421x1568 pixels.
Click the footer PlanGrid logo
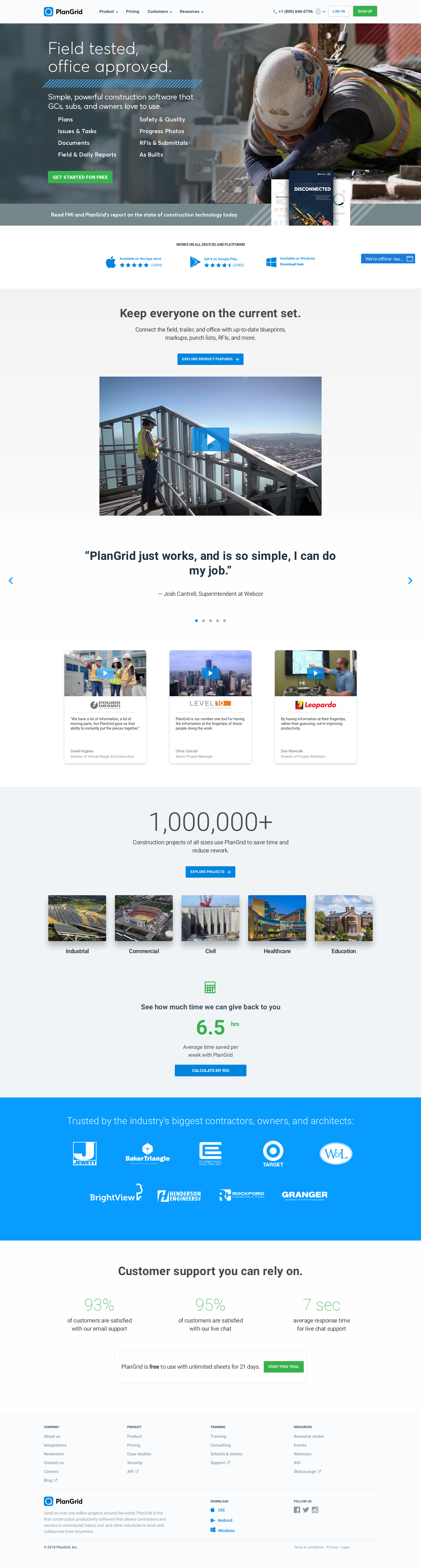tap(63, 1501)
